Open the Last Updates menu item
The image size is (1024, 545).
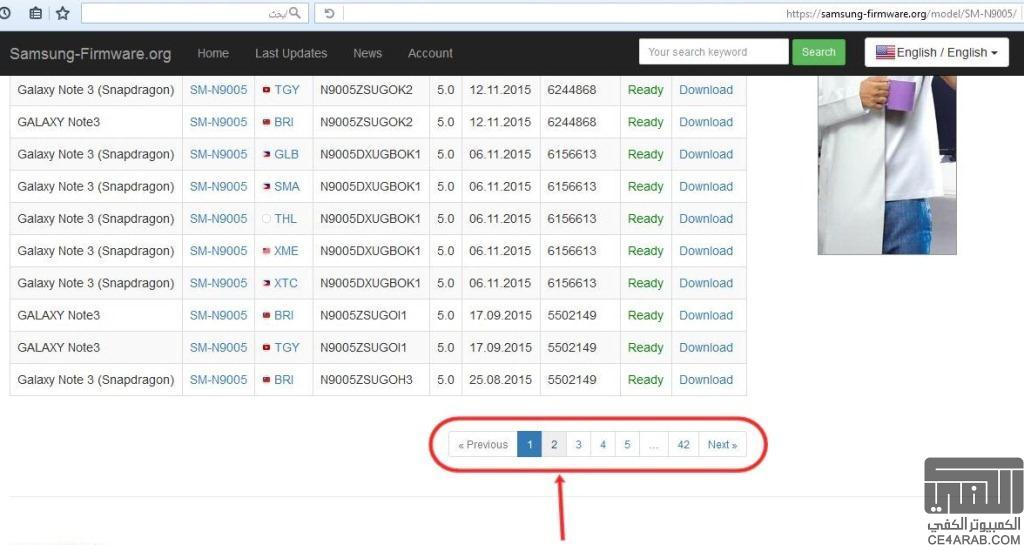tap(291, 54)
